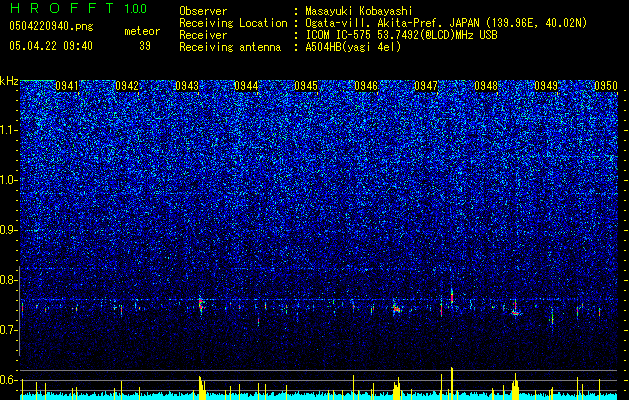629x400 pixels.
Task: Click the strong meteor echo after 0947
Action: point(452,297)
